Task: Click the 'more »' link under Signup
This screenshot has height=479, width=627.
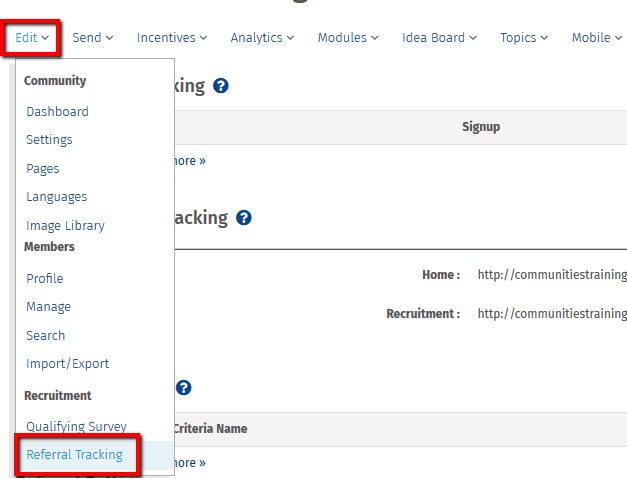Action: tap(190, 161)
